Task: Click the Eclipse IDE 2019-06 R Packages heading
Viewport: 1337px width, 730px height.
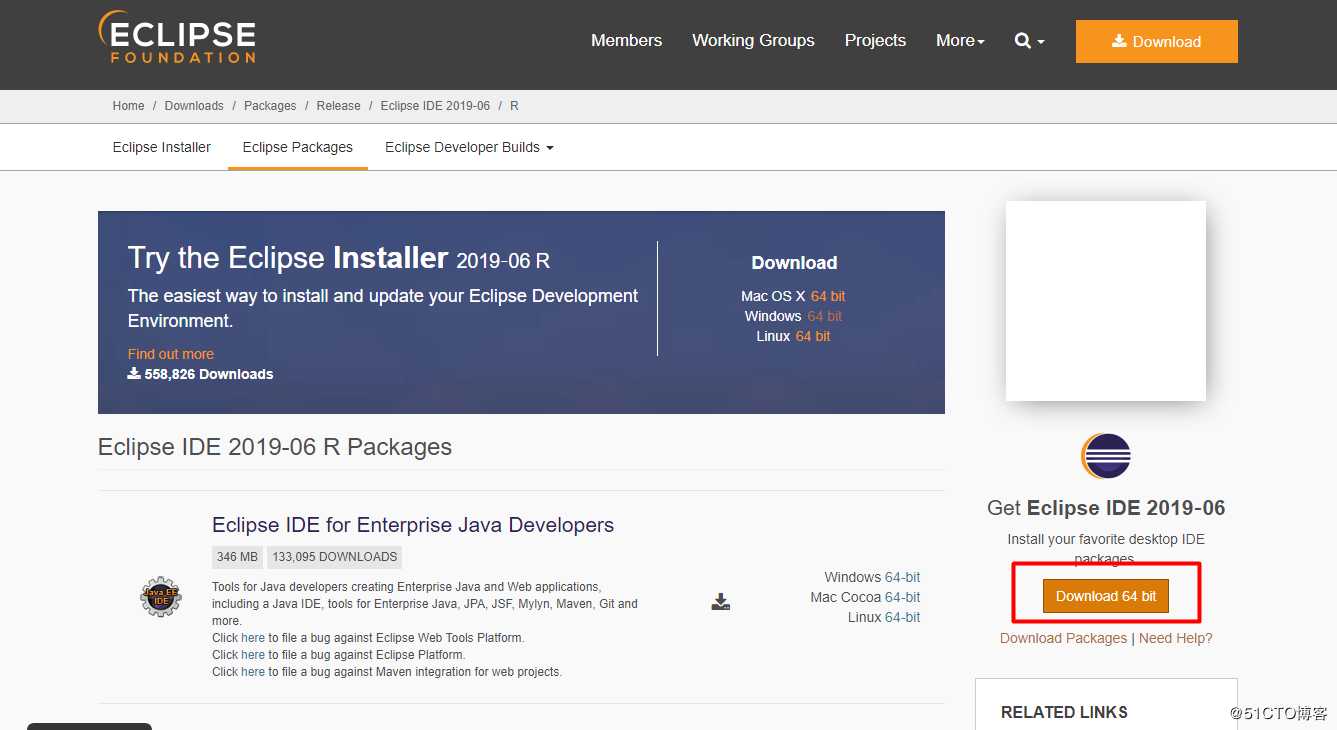Action: [275, 447]
